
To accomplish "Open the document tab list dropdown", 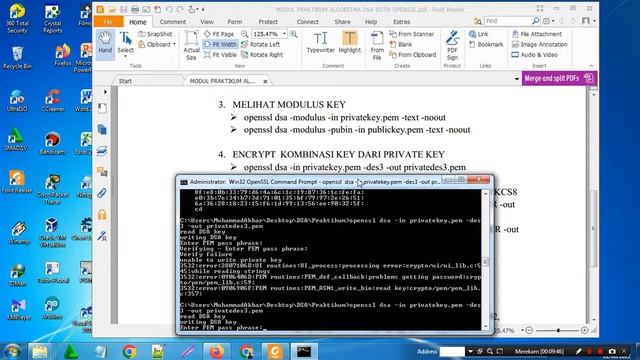I will [516, 78].
